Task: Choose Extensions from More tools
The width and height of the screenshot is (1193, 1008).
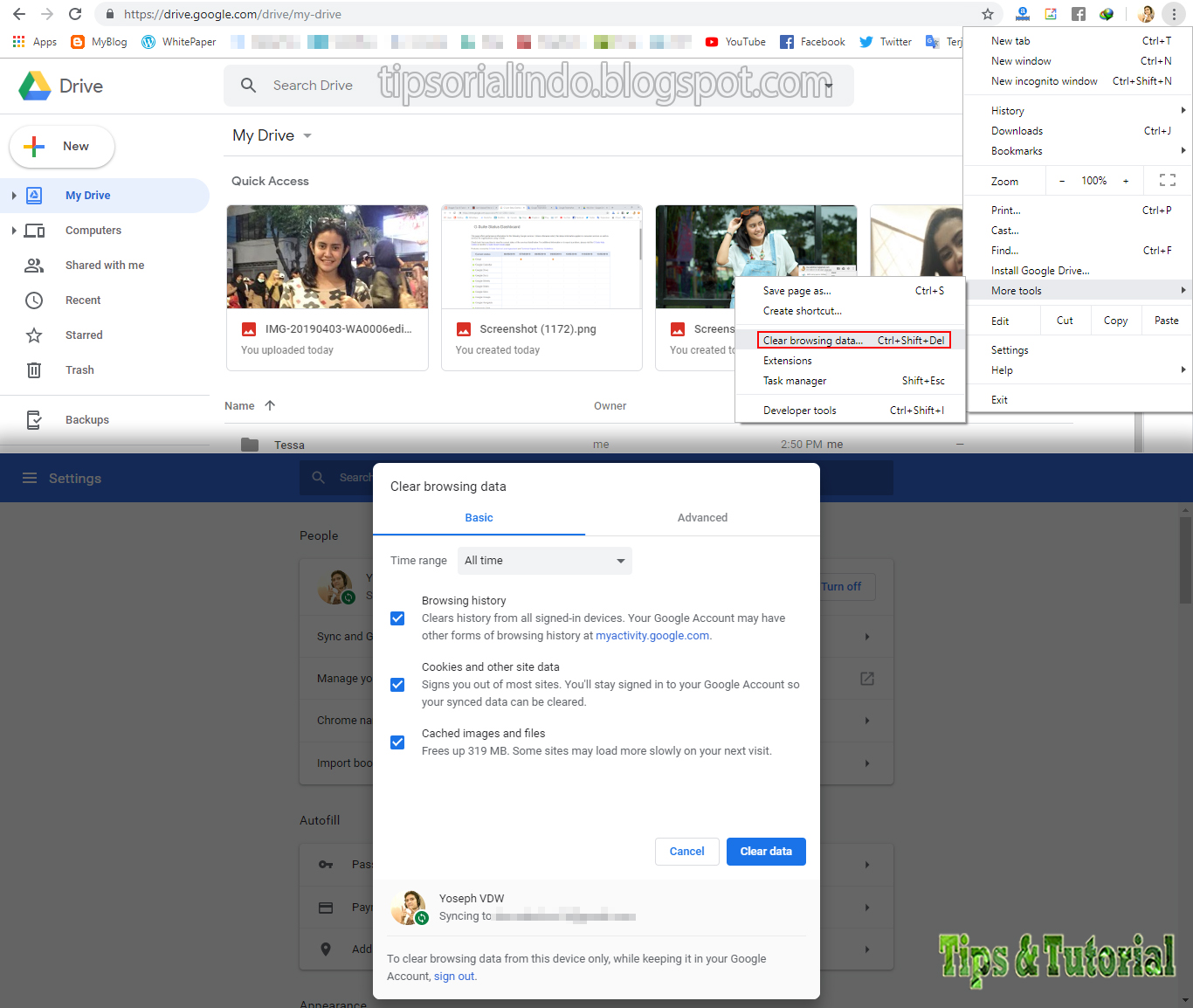Action: (x=851, y=361)
